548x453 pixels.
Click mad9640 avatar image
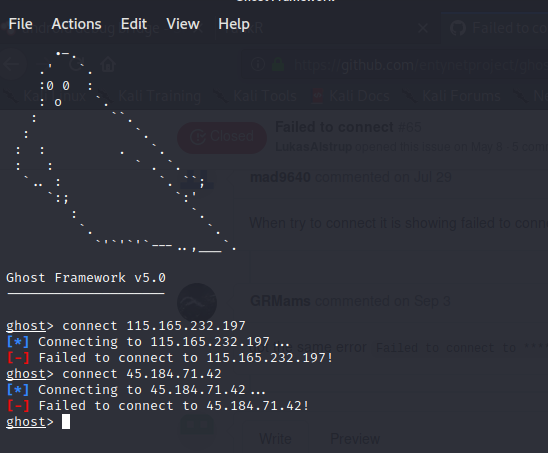tap(197, 180)
